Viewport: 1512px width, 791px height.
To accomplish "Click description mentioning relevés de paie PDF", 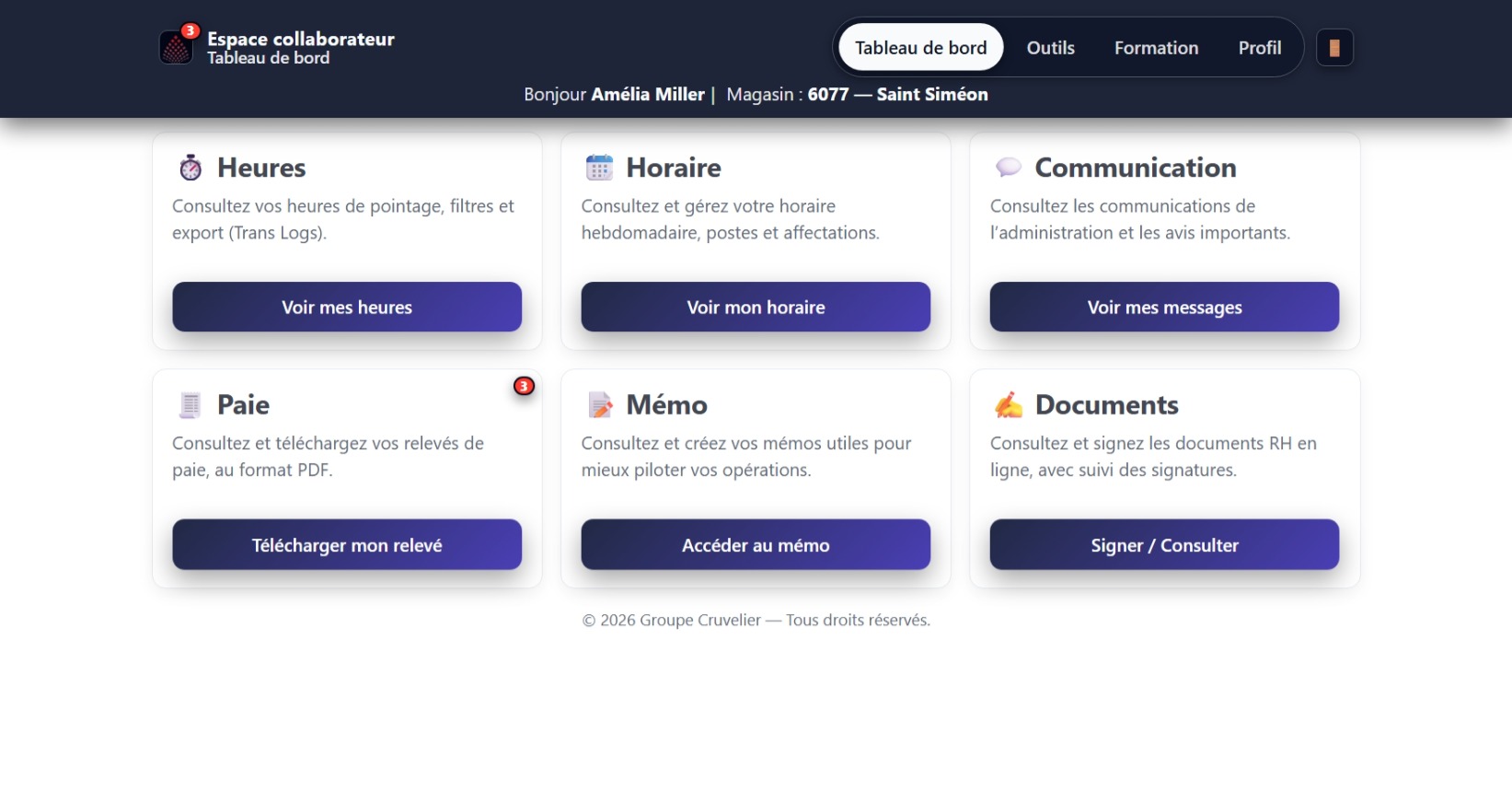I will [x=328, y=456].
